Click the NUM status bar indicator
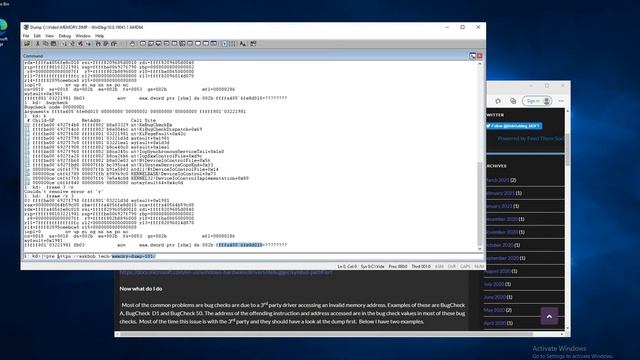Image resolution: width=640 pixels, height=360 pixels. pos(479,267)
